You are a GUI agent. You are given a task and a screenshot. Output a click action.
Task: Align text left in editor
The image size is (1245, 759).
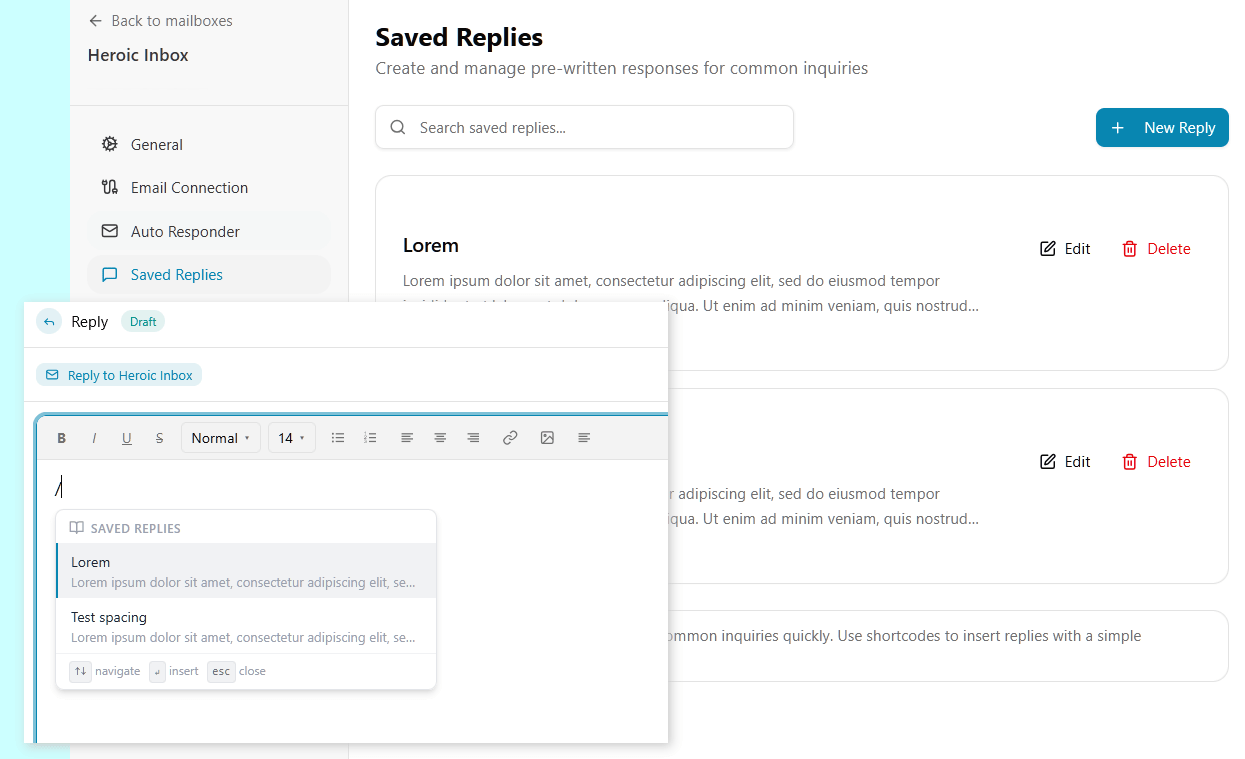(x=407, y=438)
